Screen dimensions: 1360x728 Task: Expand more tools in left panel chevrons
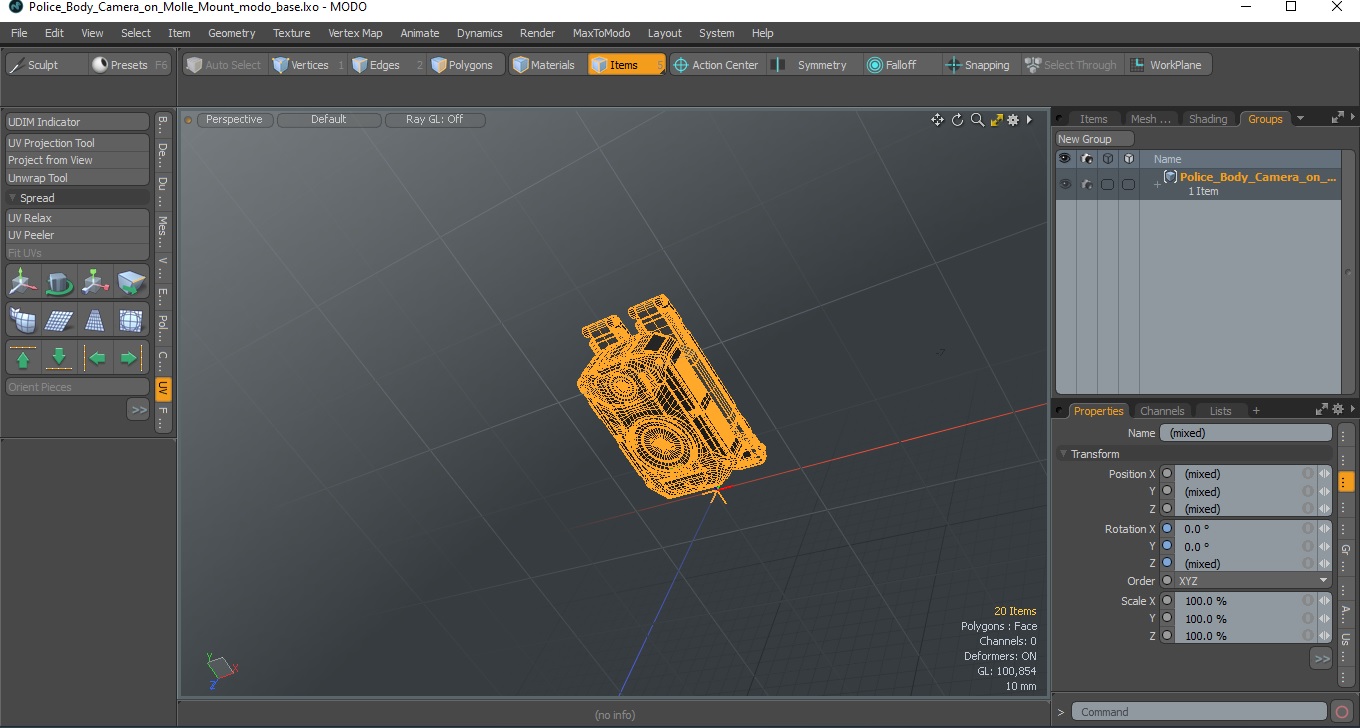[x=138, y=409]
